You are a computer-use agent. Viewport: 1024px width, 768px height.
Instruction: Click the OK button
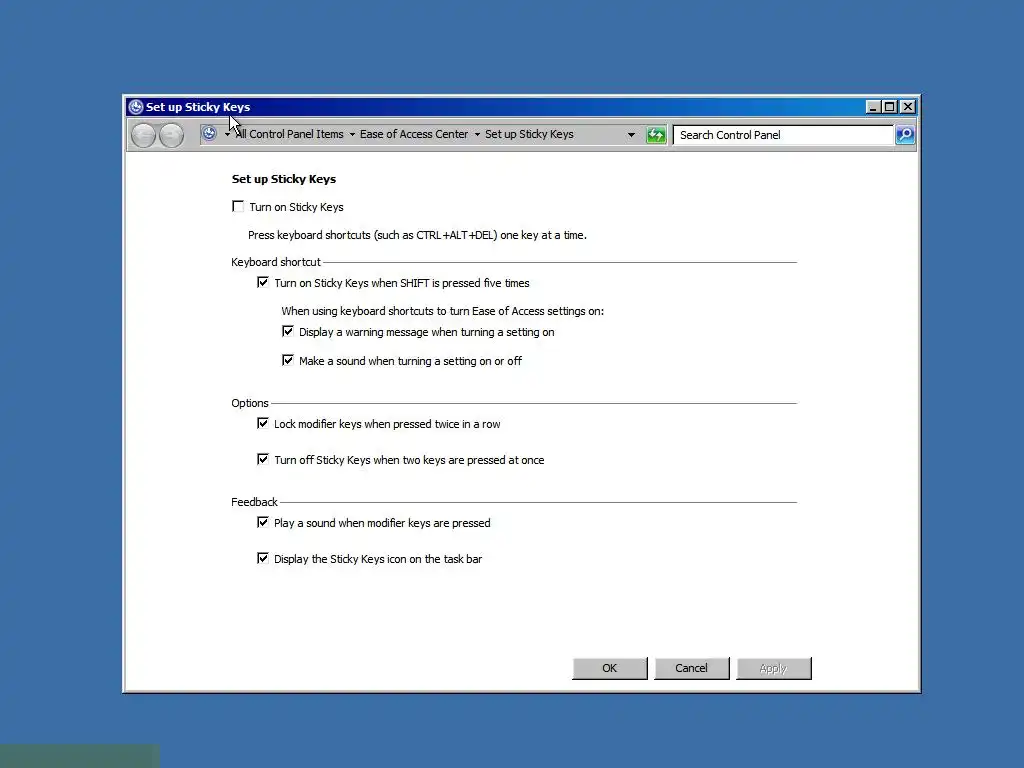[609, 668]
